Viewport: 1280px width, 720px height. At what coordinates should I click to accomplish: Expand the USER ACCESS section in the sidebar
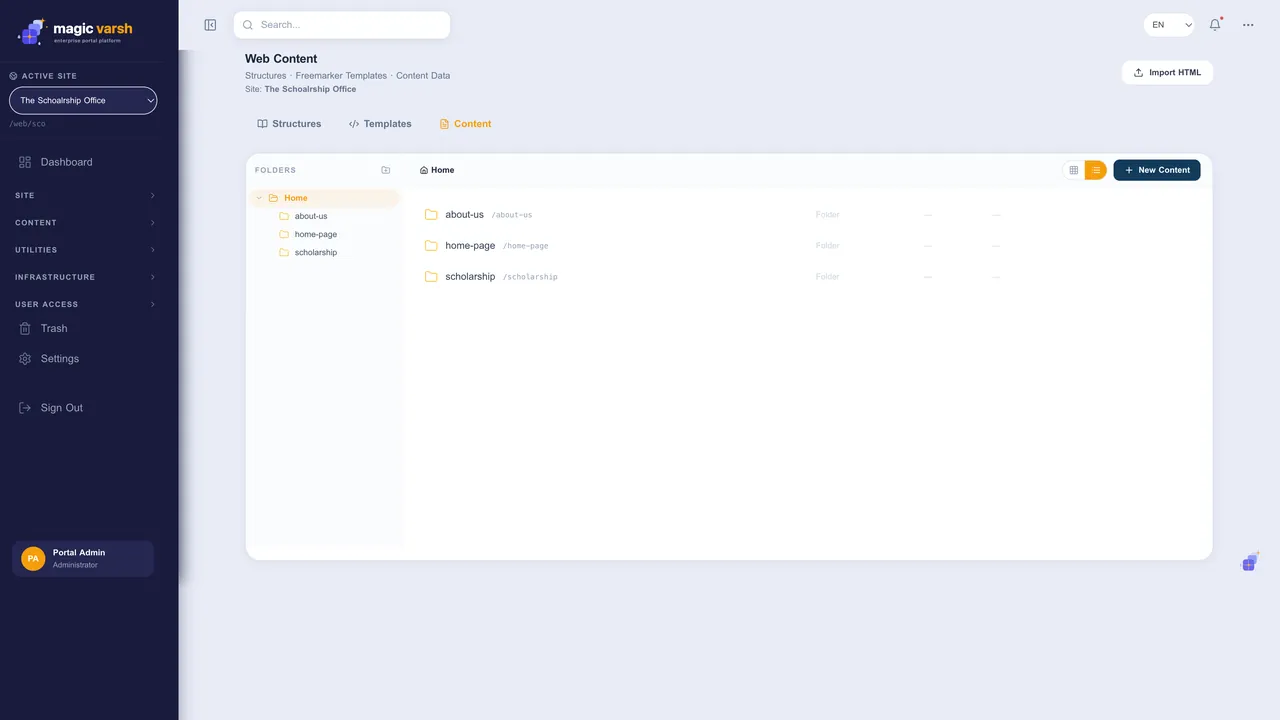click(x=83, y=304)
